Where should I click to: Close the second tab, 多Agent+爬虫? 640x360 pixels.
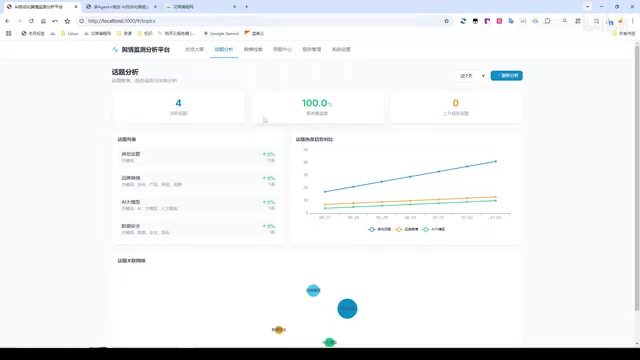click(155, 7)
